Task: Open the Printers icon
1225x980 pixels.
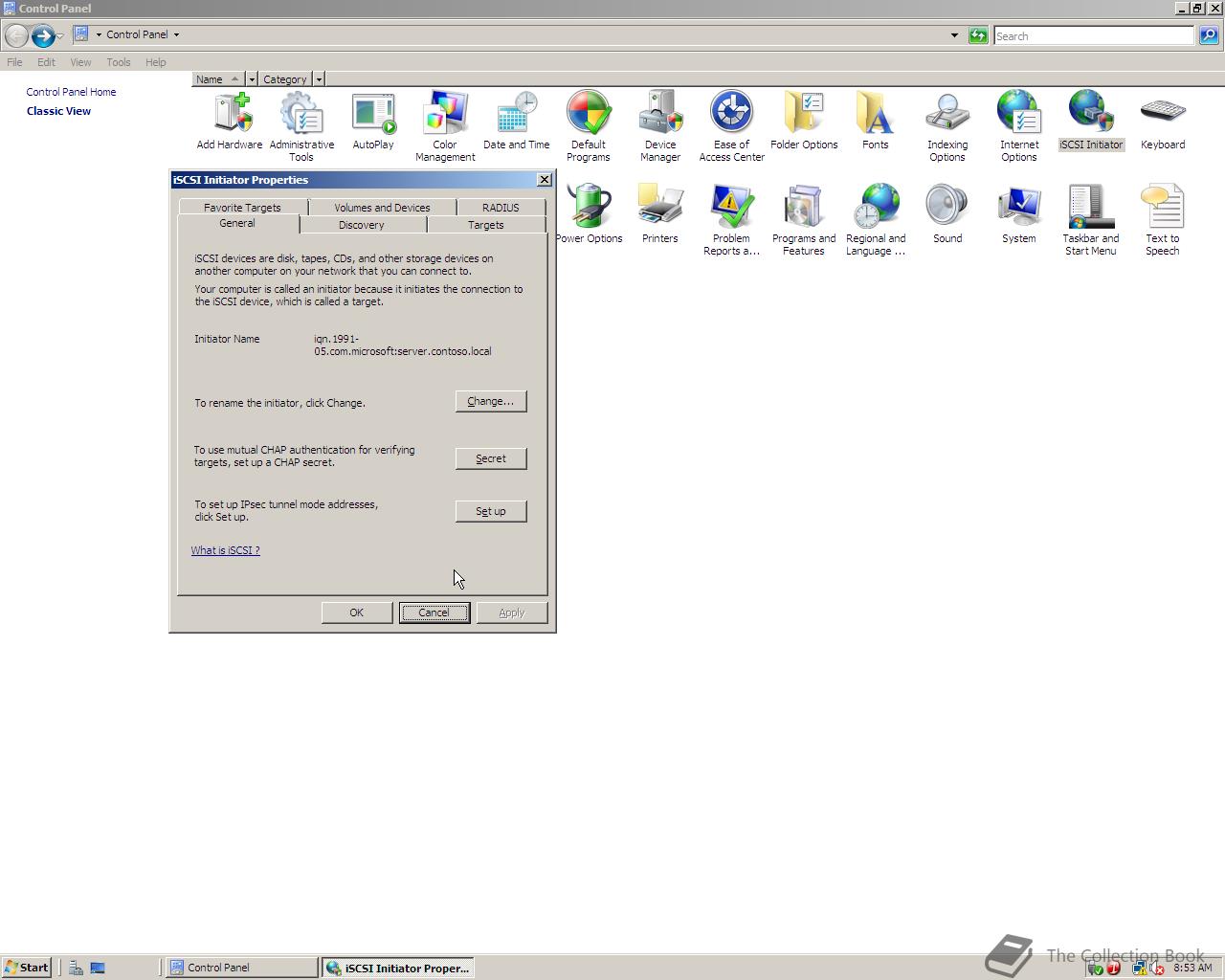Action: click(x=660, y=213)
